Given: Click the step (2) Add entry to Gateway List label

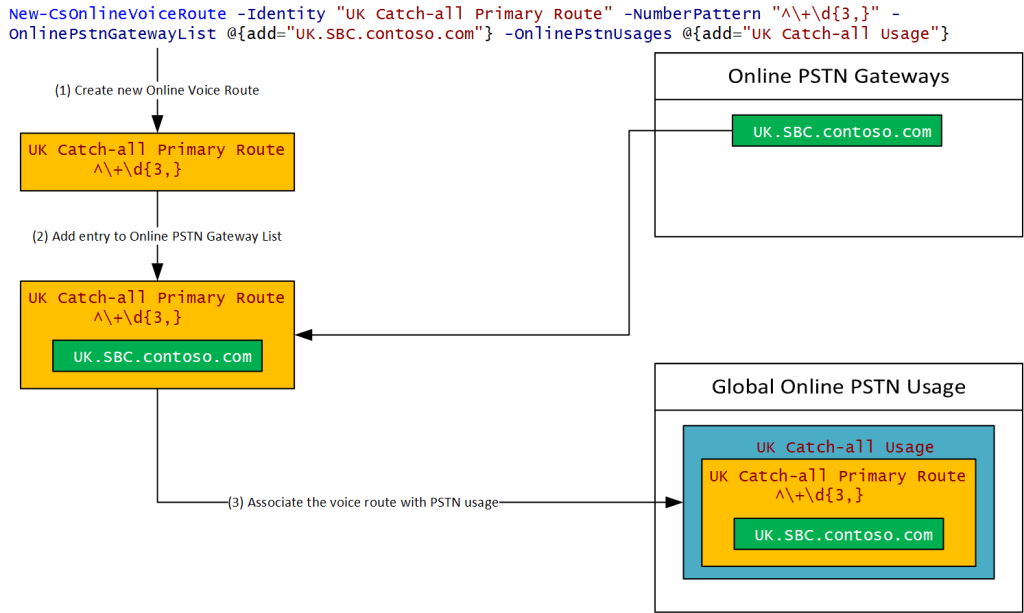Looking at the screenshot, I should pos(157,237).
